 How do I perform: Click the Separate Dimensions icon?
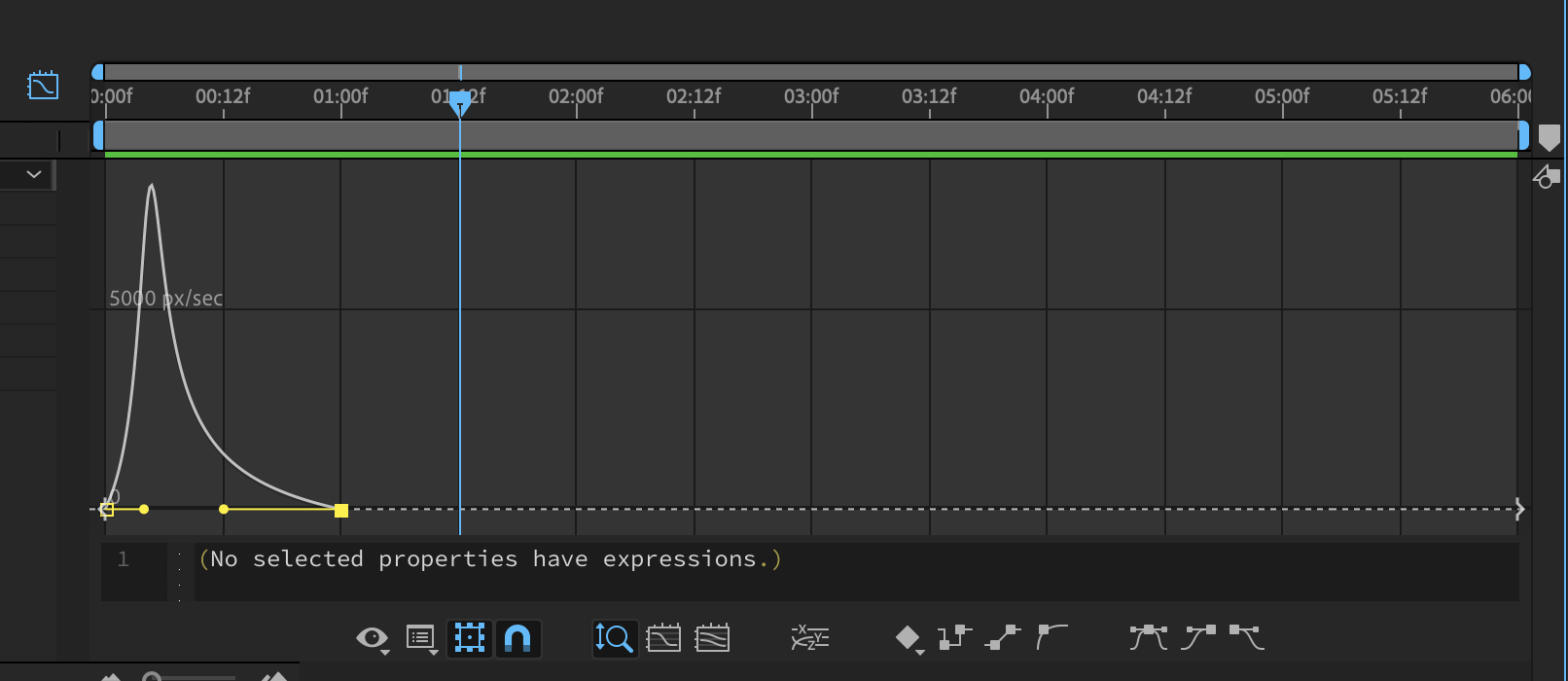[809, 638]
